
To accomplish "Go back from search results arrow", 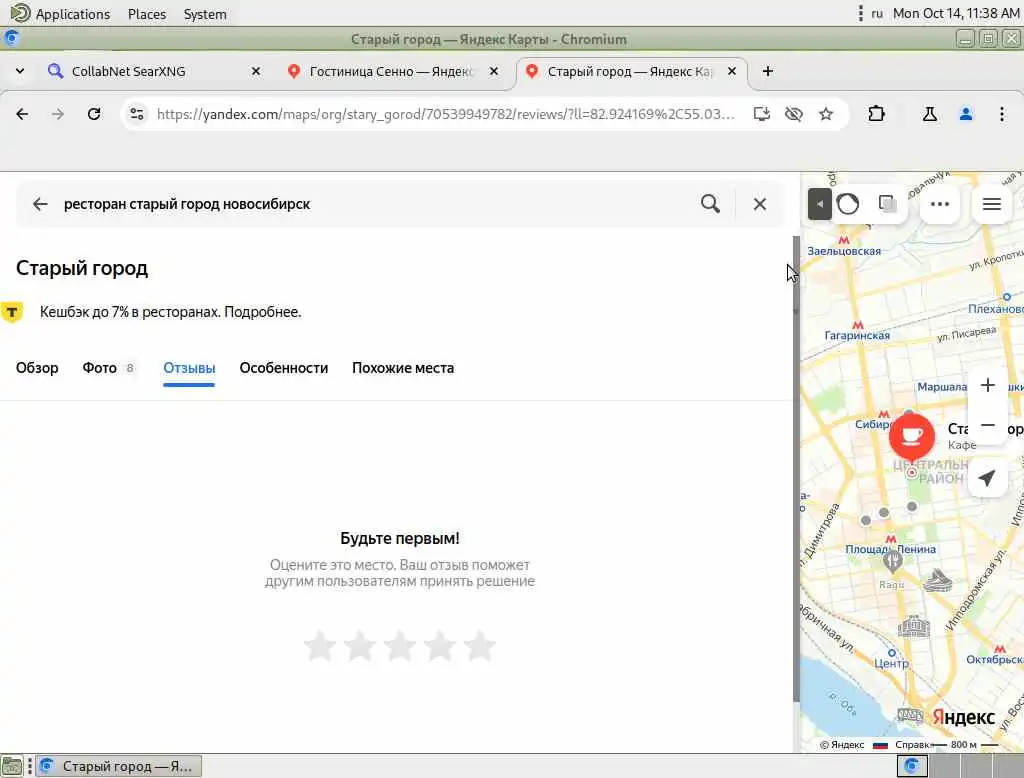I will (x=40, y=204).
